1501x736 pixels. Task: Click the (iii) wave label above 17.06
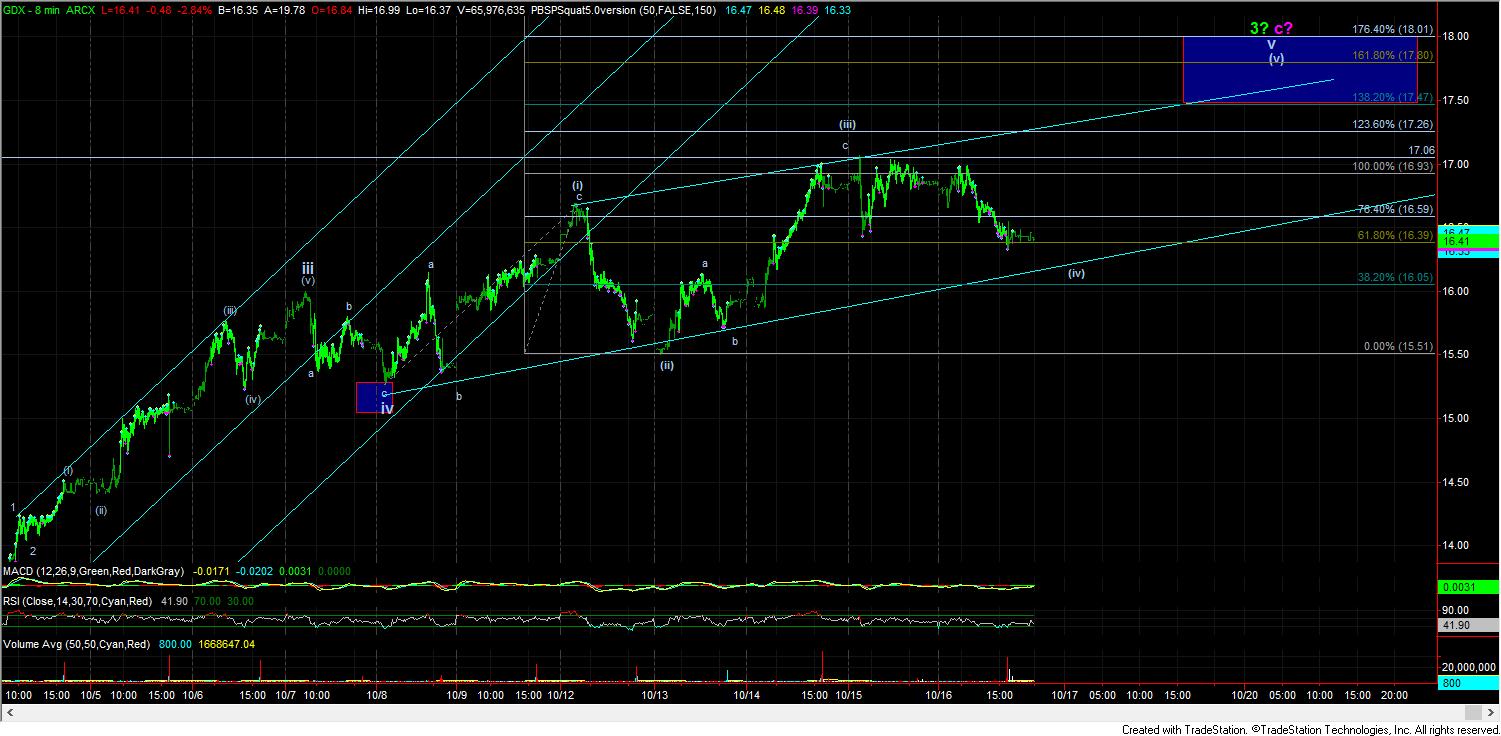[x=846, y=125]
